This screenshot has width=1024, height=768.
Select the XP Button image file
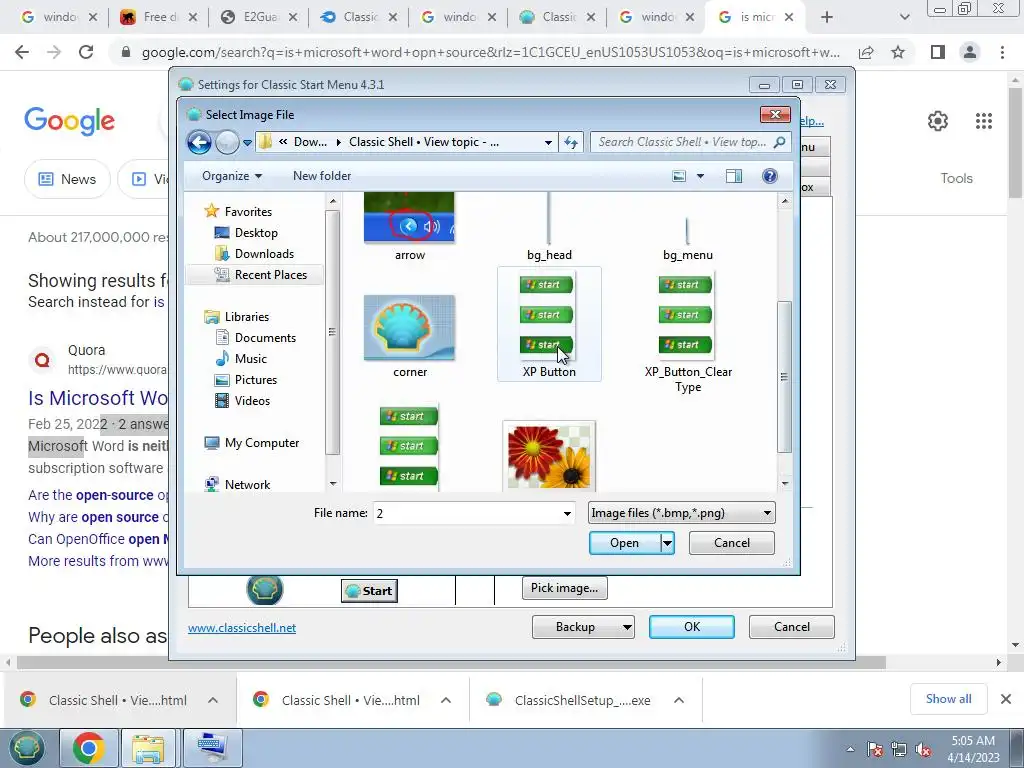[x=549, y=325]
